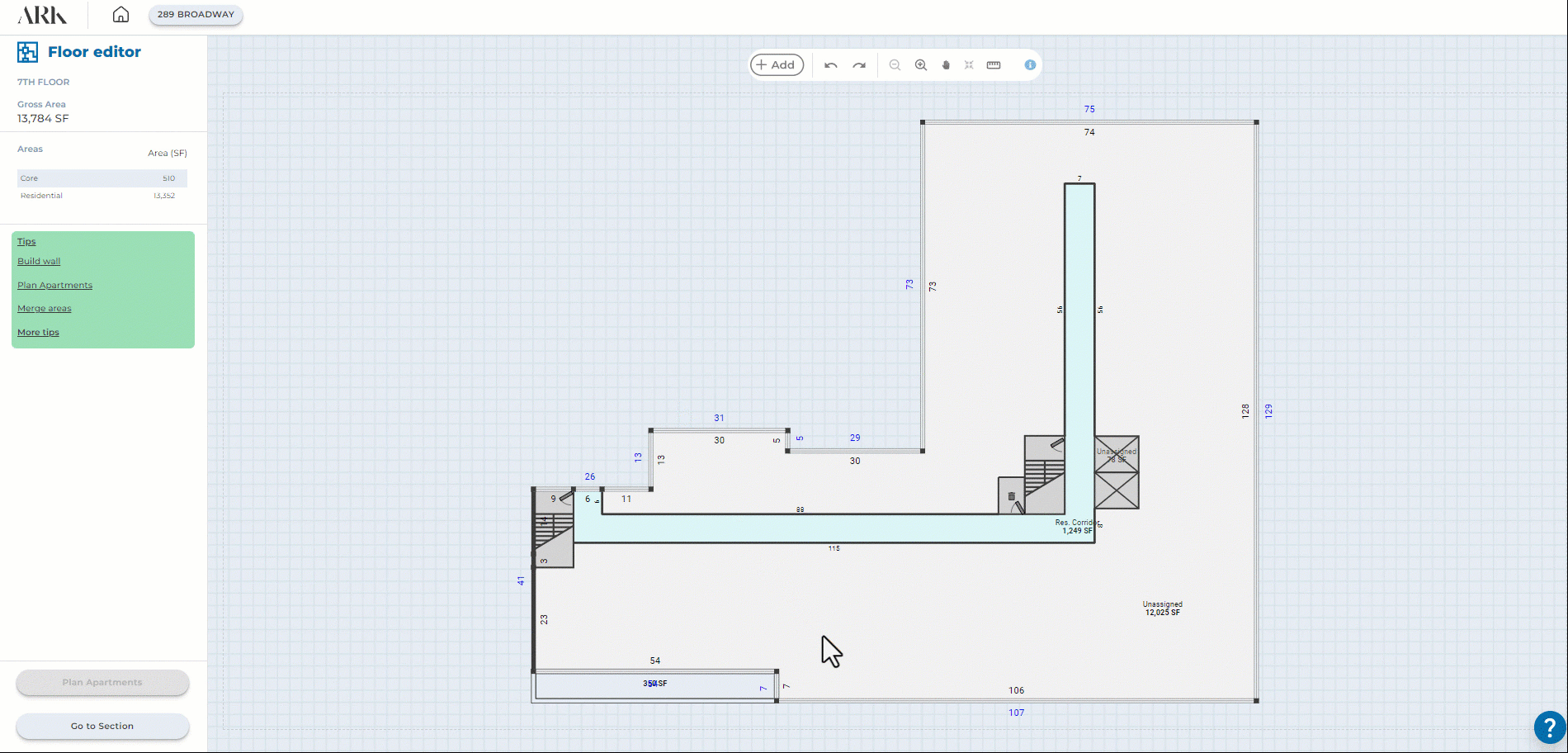Open the Plan Apartments tip link
Screen dimensions: 1568x753
(x=54, y=286)
